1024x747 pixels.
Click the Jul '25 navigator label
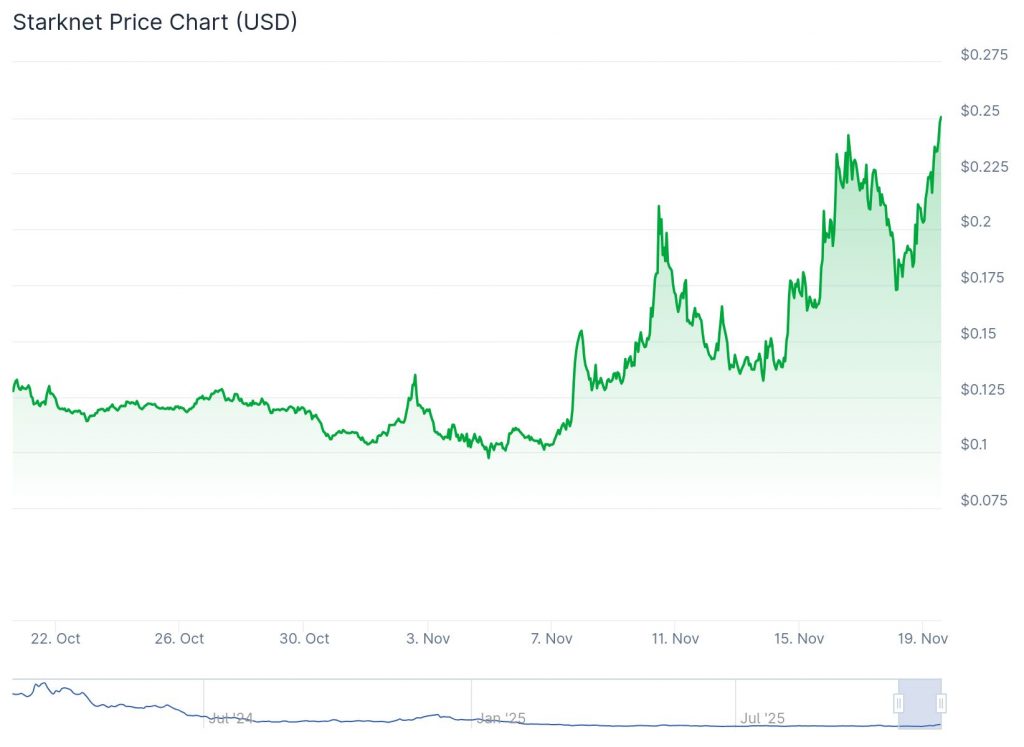pyautogui.click(x=763, y=718)
